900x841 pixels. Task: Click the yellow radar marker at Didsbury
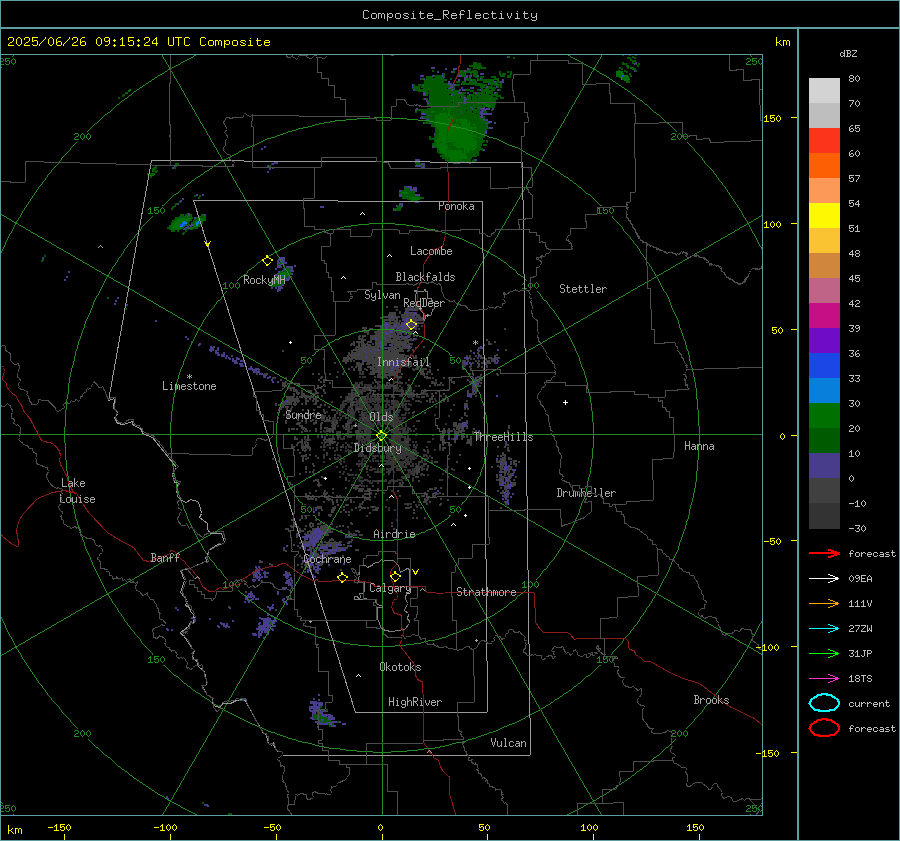[381, 436]
